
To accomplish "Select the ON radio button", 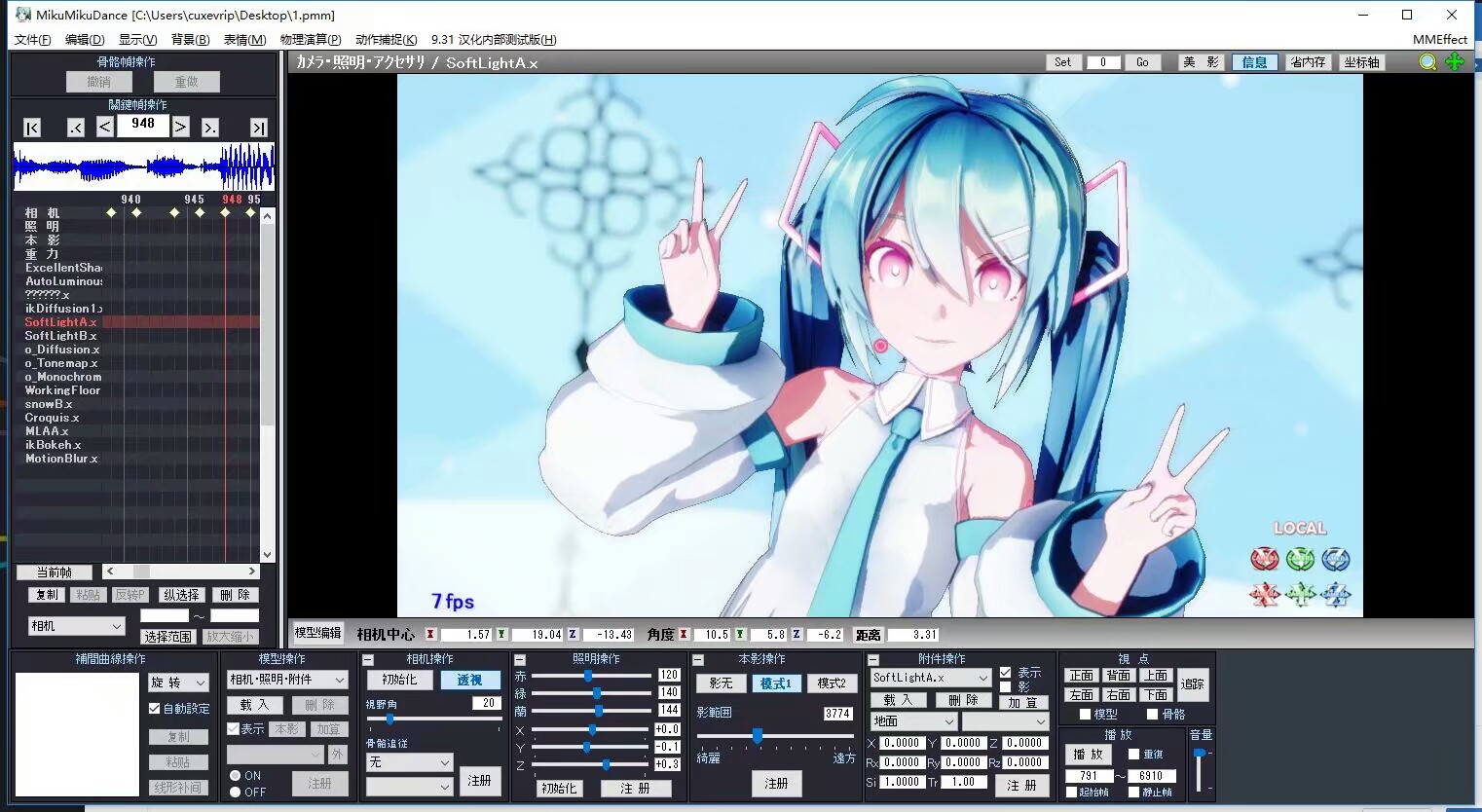I will point(235,776).
